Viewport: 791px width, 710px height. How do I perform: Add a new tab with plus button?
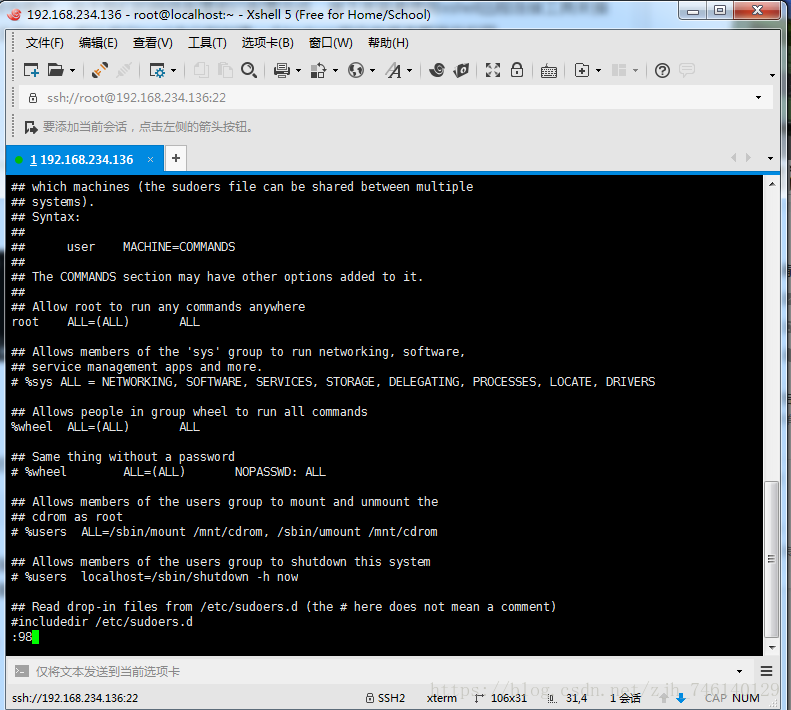point(176,158)
